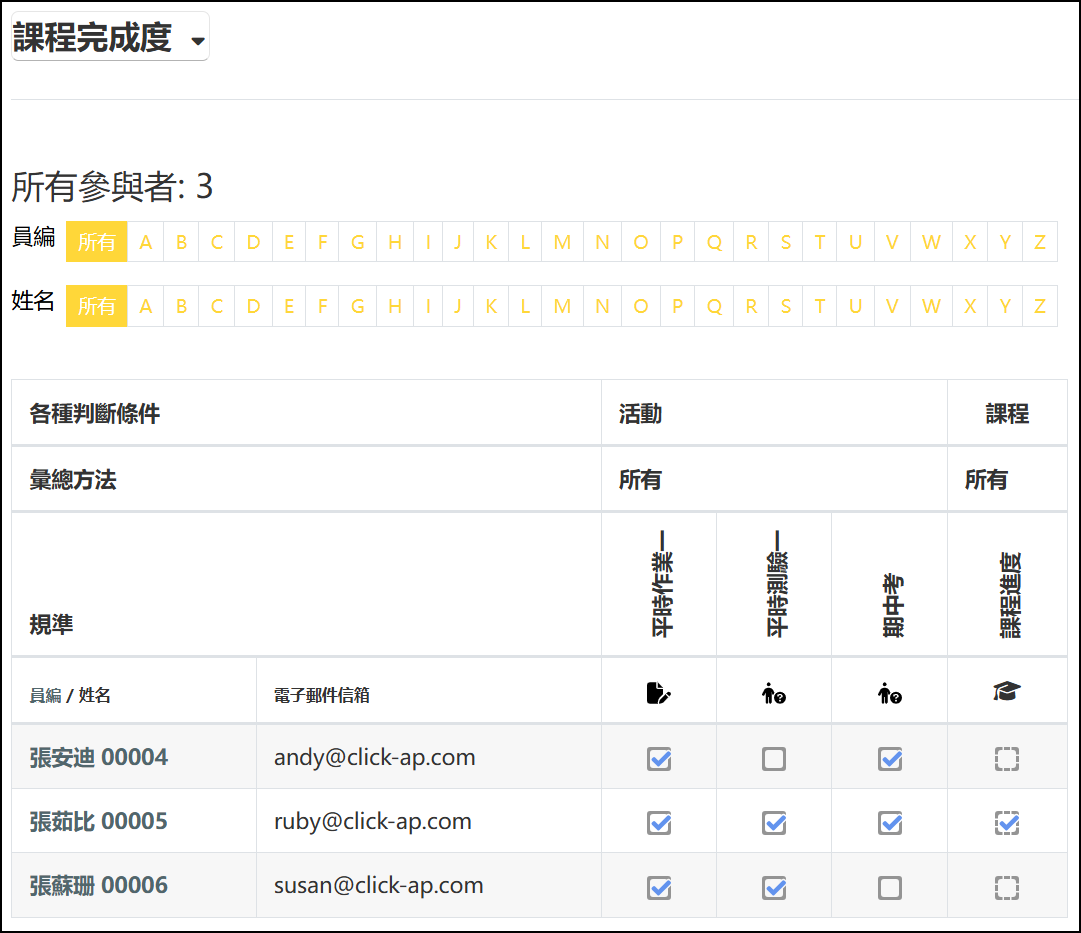Viewport: 1081px width, 933px height.
Task: Sort by 姓名 column header link
Action: pyautogui.click(x=94, y=695)
